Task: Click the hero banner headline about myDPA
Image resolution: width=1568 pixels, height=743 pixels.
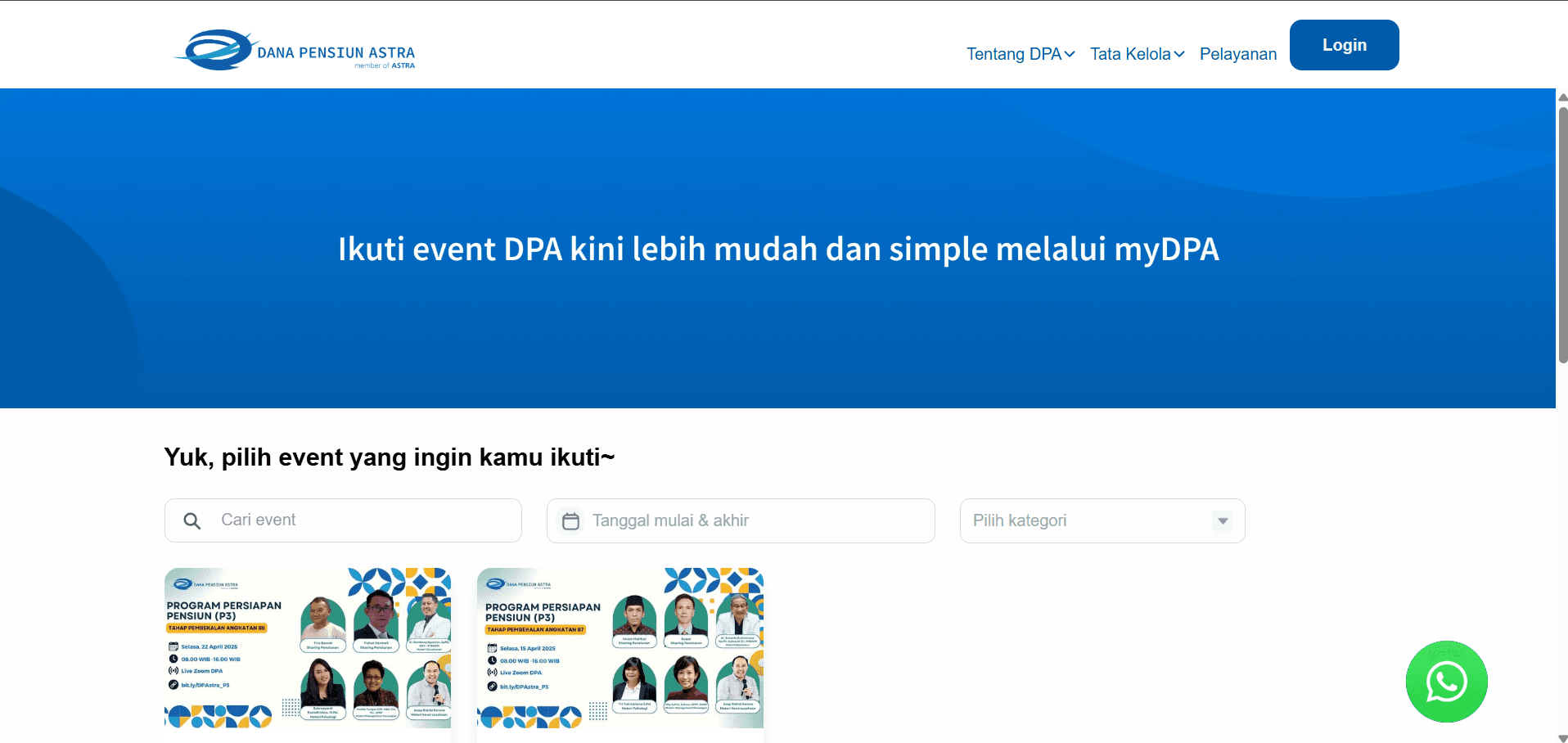Action: coord(778,250)
